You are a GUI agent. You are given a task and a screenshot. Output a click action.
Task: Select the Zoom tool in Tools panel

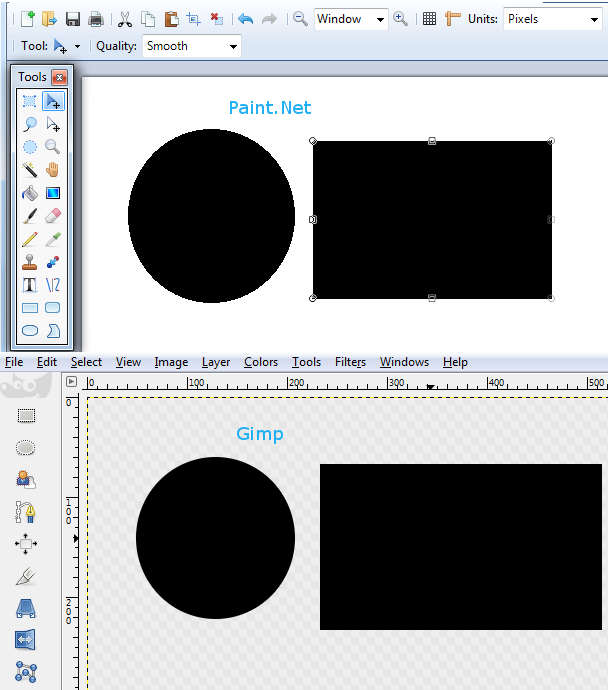pyautogui.click(x=53, y=147)
